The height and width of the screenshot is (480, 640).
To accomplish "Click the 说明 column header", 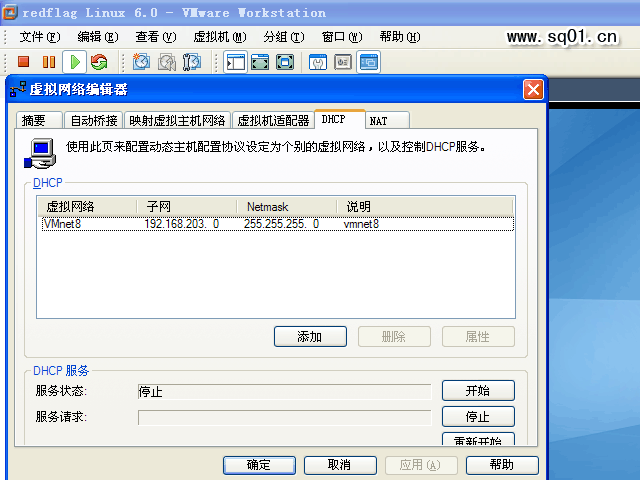I will [x=425, y=207].
